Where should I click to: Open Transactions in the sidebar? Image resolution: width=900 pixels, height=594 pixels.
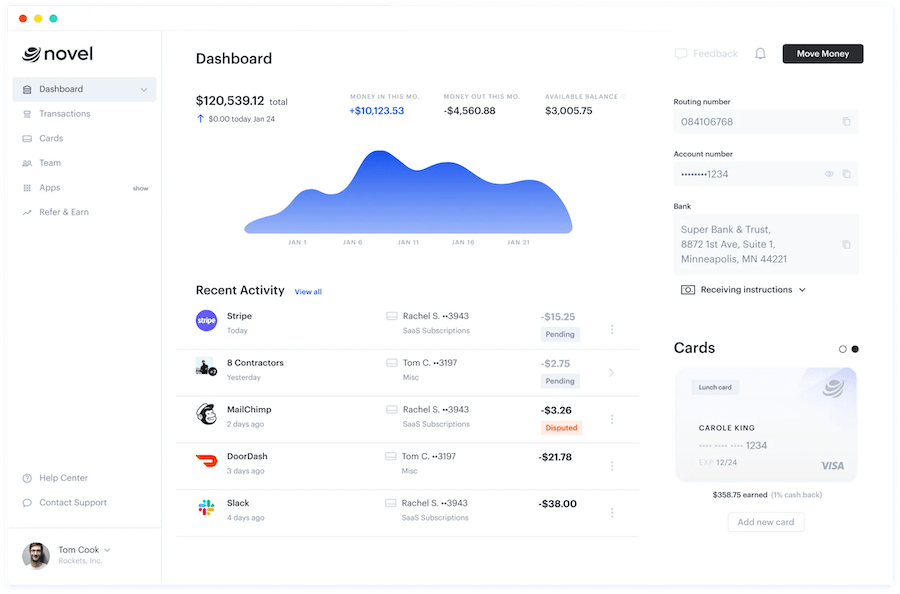[64, 114]
